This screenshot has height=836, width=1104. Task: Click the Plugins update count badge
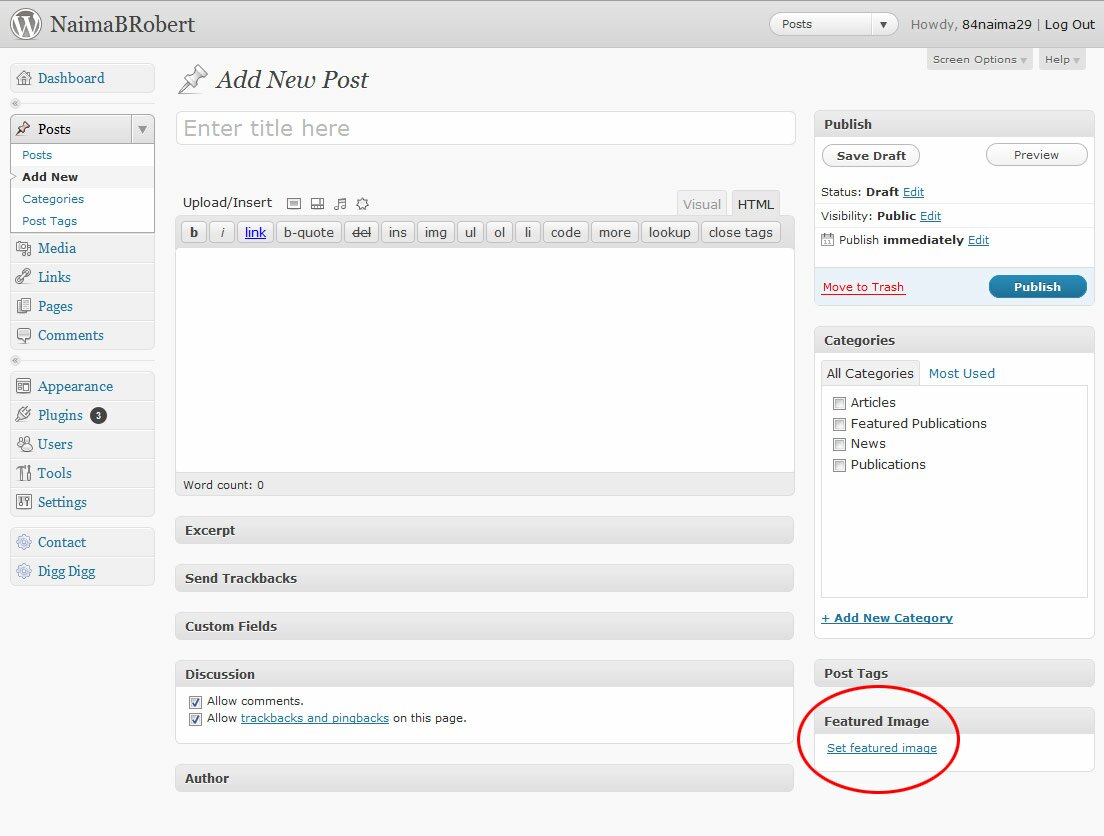(99, 416)
